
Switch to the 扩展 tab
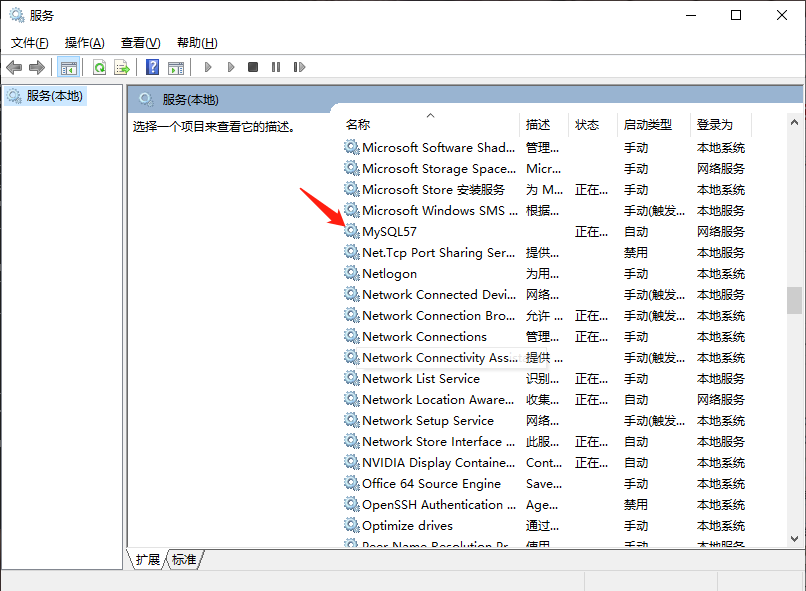(148, 559)
